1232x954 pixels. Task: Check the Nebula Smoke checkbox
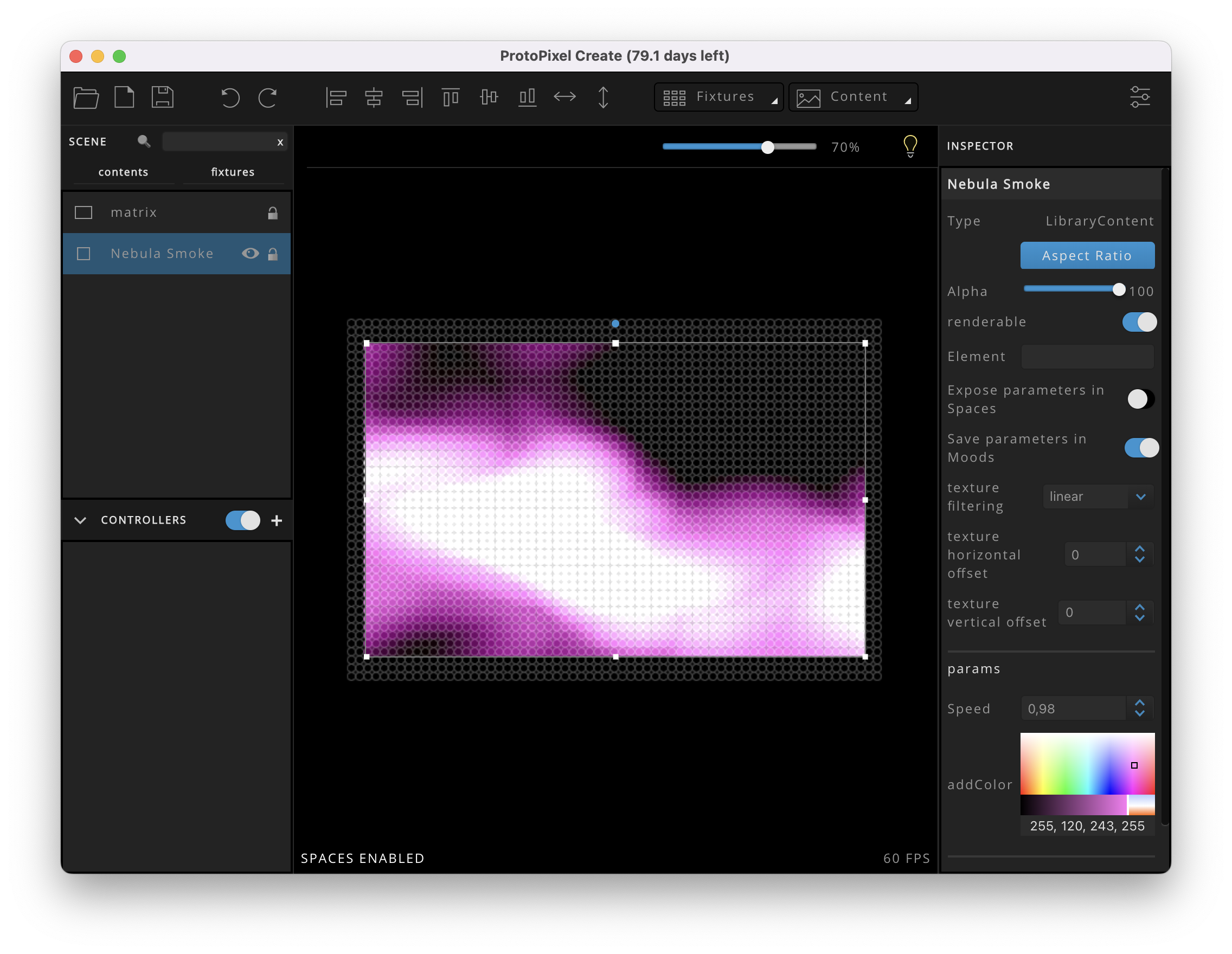tap(84, 254)
